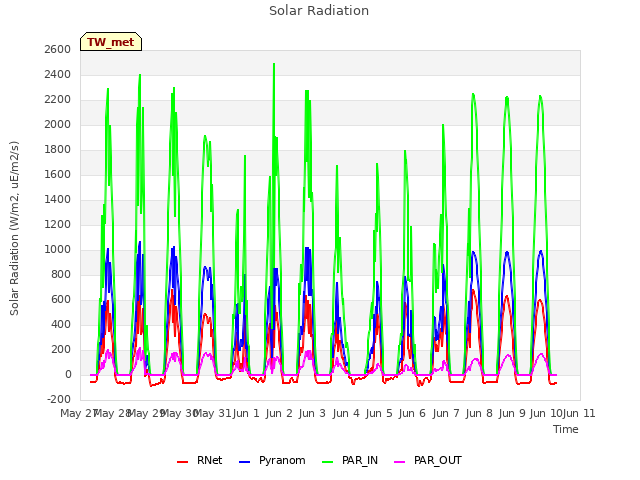Image resolution: width=640 pixels, height=480 pixels.
Task: Toggle the Pyranom series in the legend
Action: coord(272,460)
